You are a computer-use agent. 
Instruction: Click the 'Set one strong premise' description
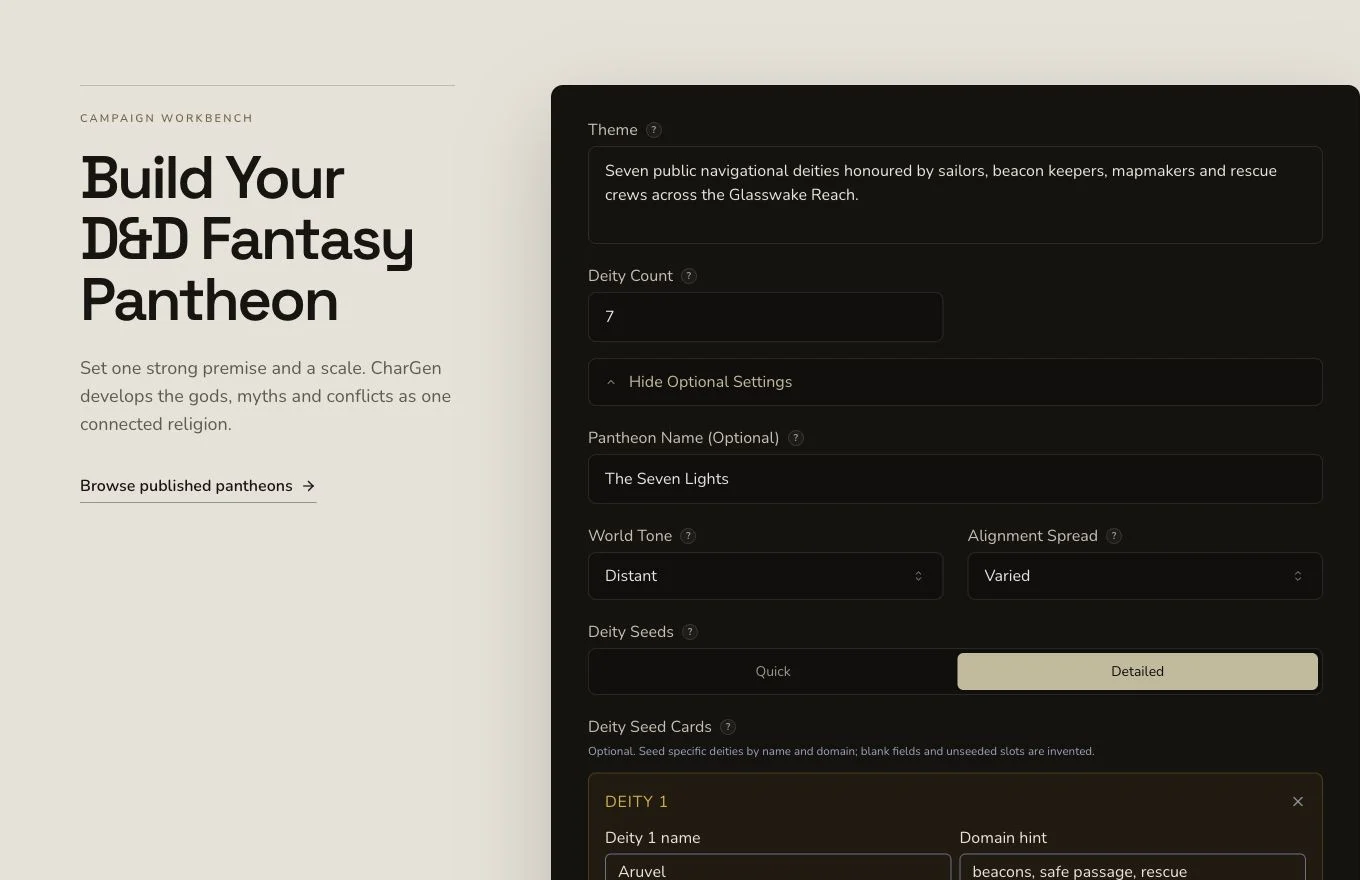265,396
